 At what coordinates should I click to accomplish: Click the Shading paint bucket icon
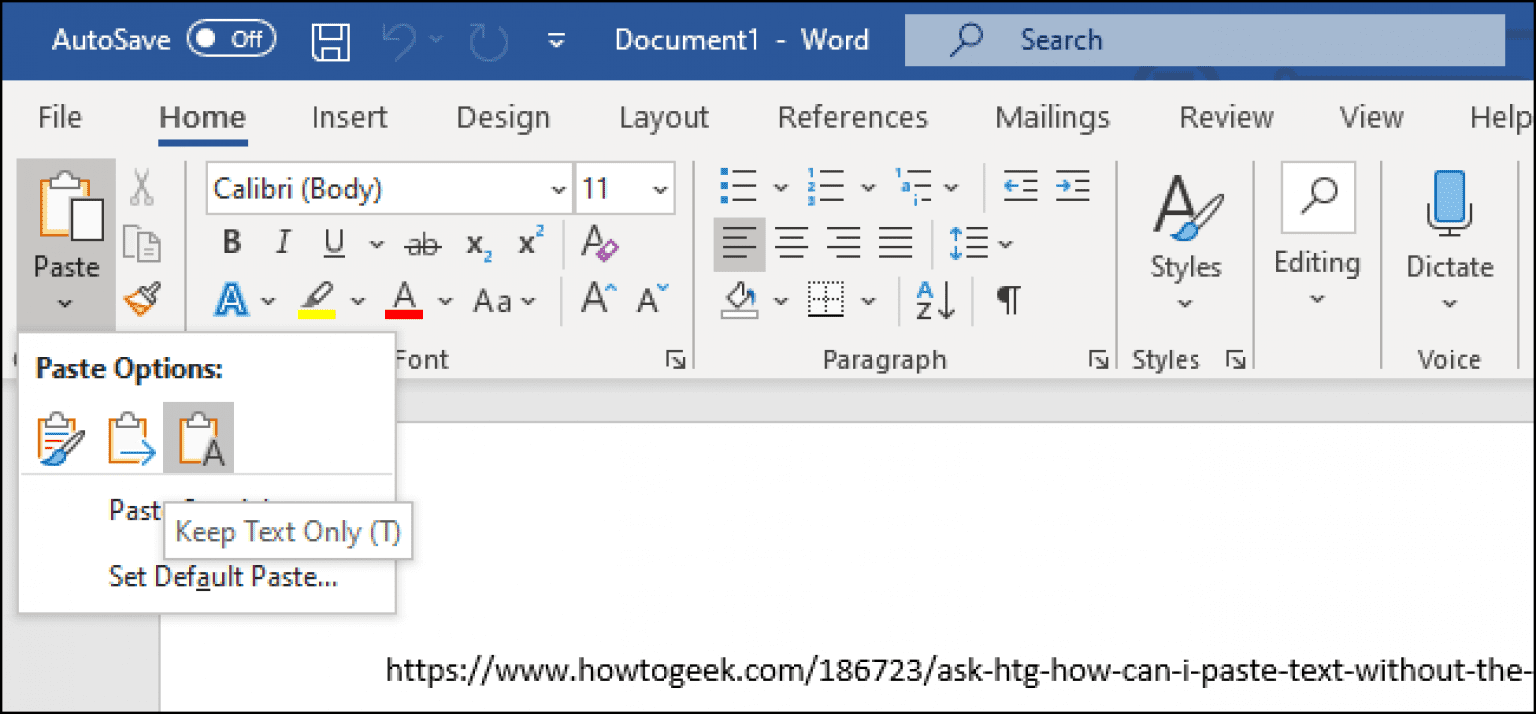tap(739, 300)
